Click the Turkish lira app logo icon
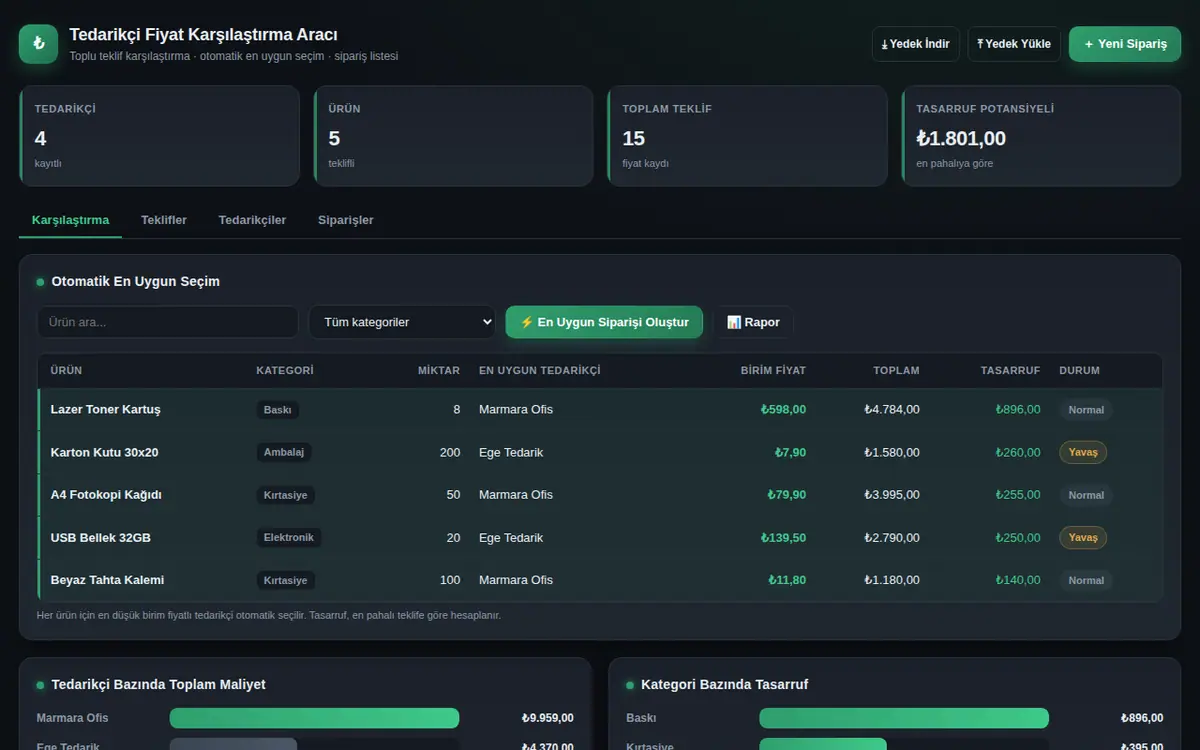The height and width of the screenshot is (750, 1200). 38,44
